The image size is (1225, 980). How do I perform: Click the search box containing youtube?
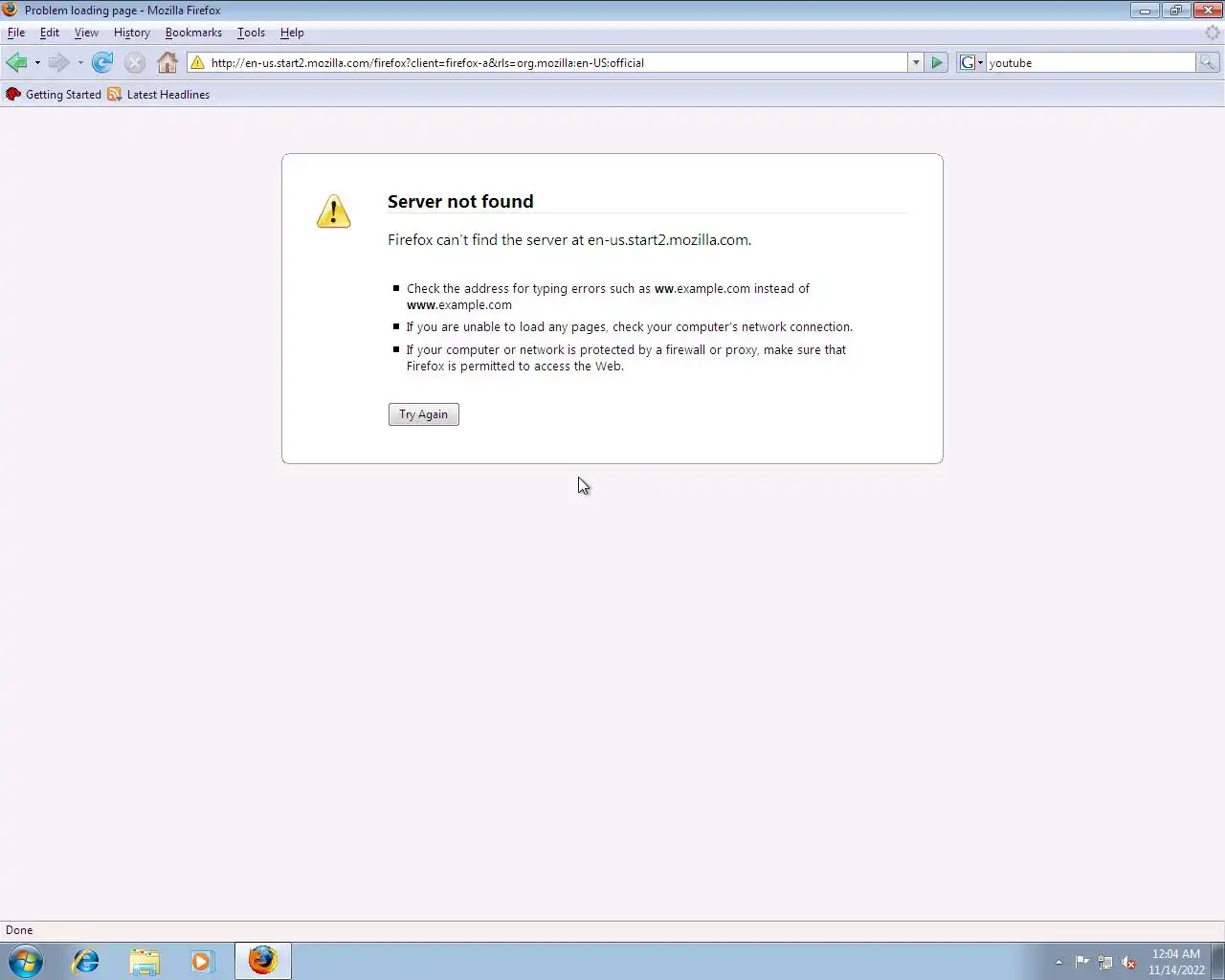point(1091,63)
